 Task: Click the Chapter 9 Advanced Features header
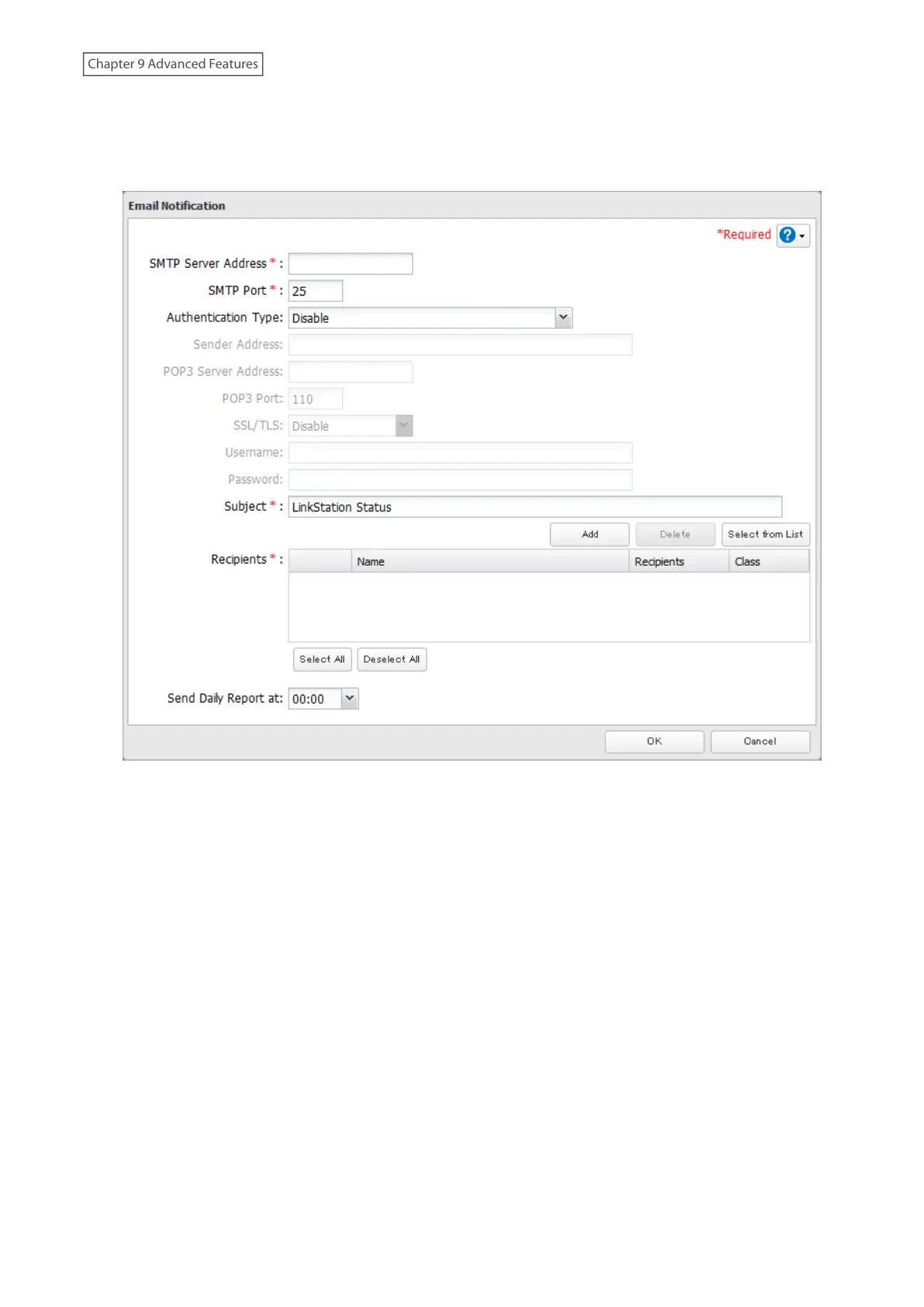[173, 64]
